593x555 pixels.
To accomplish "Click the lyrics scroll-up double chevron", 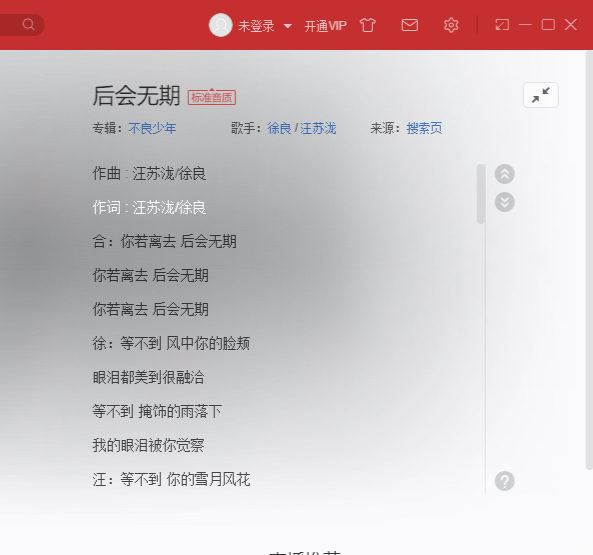I will (x=505, y=174).
